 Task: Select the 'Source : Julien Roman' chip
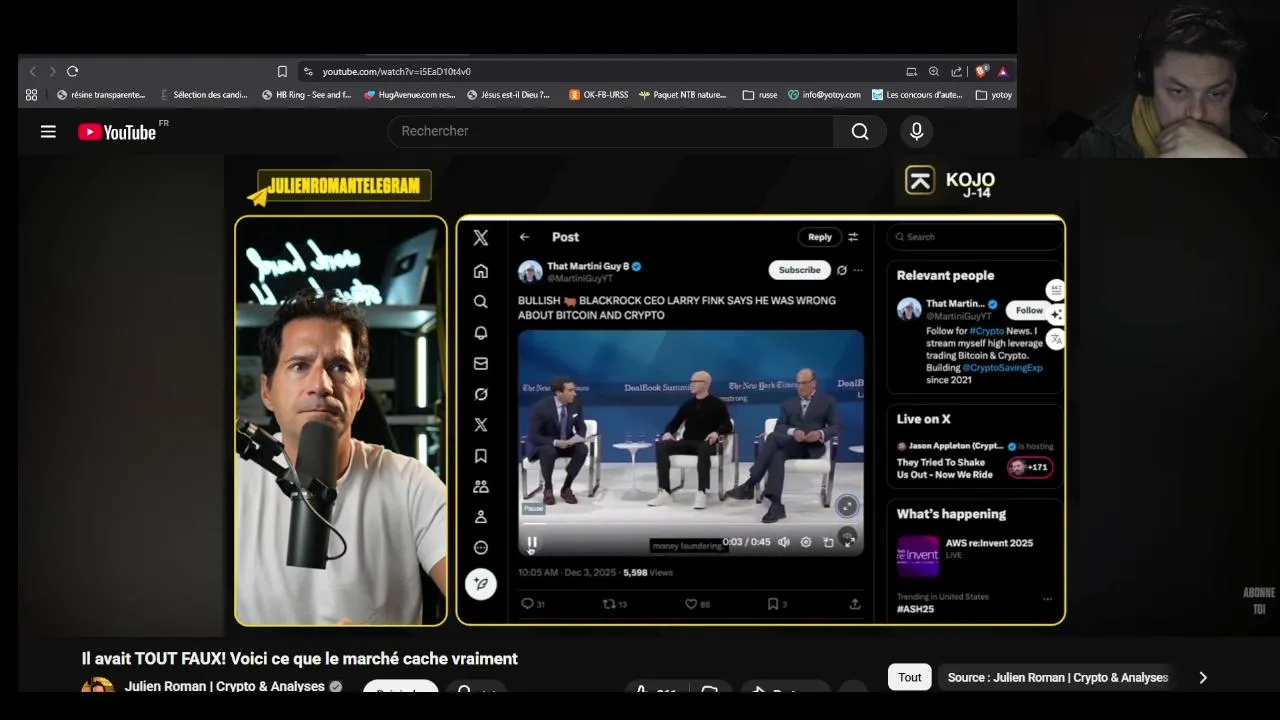pos(1058,677)
